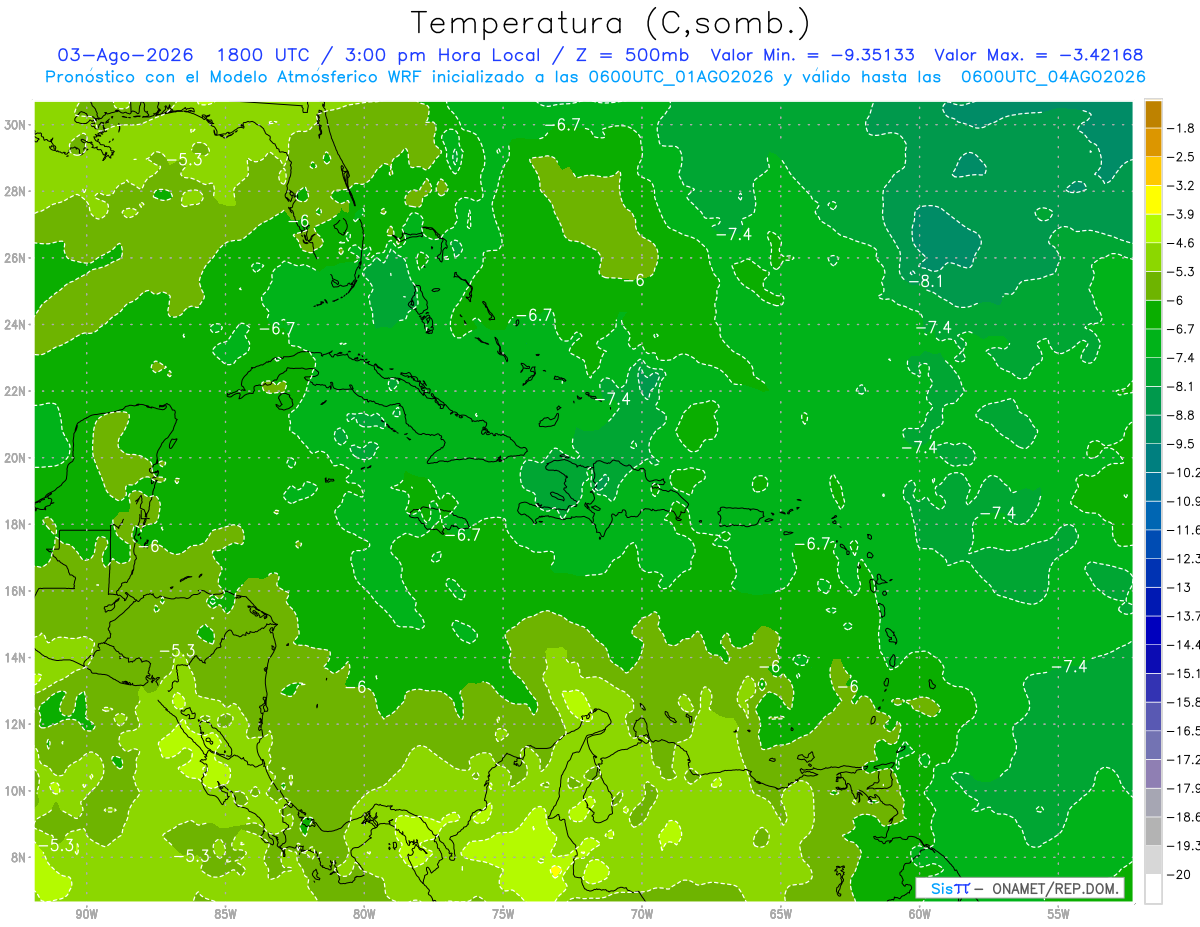Click the colorbar label "-13"
The image size is (1200, 927).
point(1179,587)
